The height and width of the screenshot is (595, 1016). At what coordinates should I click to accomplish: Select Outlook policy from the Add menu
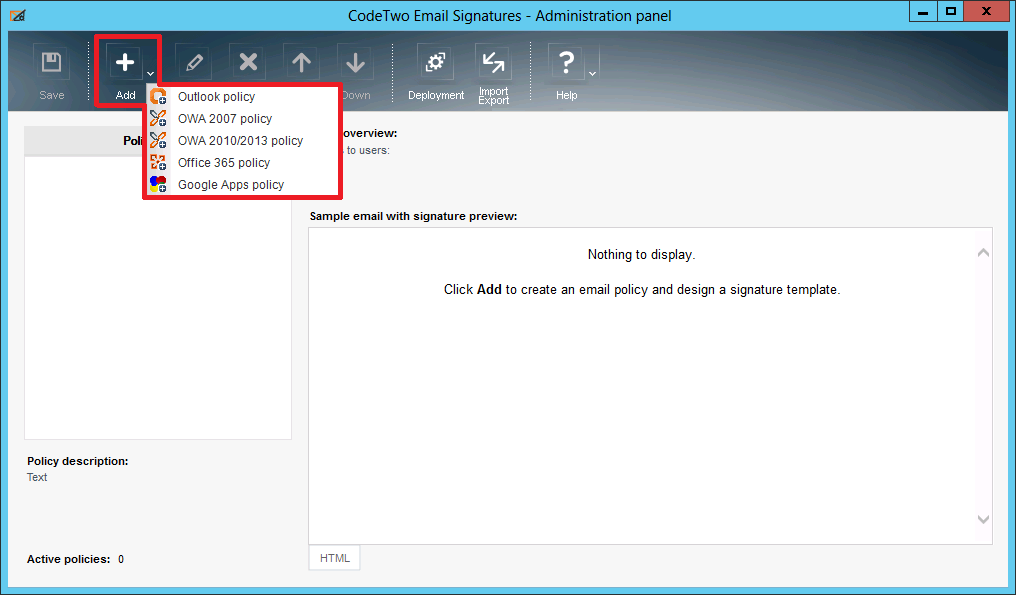tap(242, 97)
